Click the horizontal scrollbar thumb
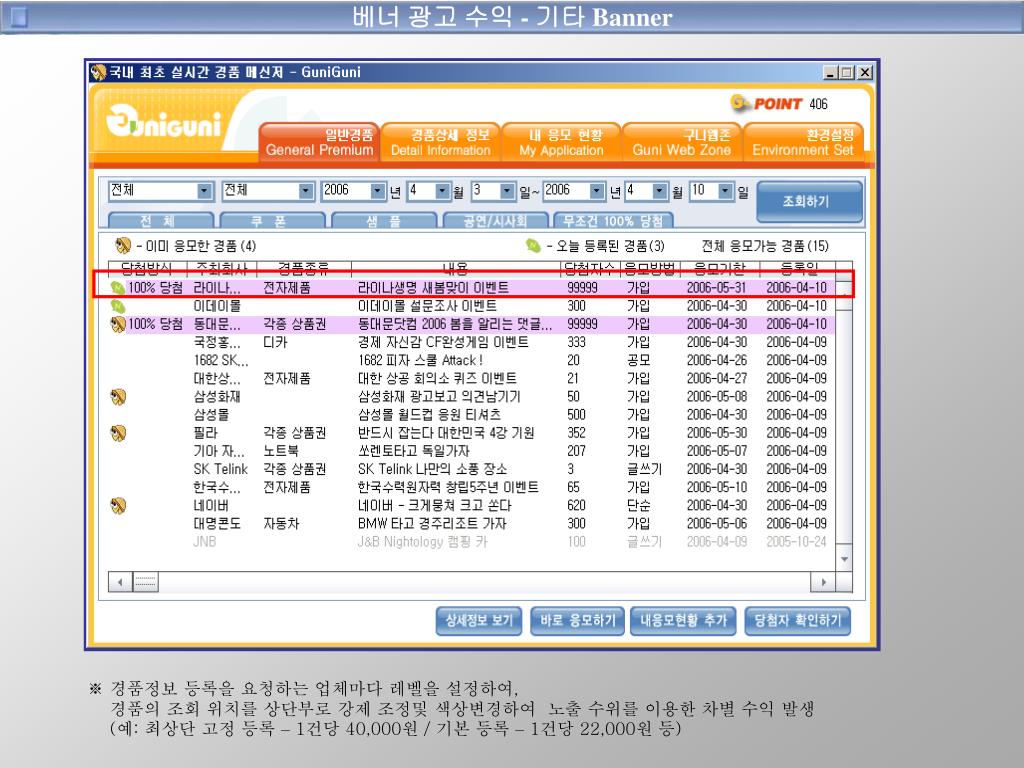Image resolution: width=1024 pixels, height=768 pixels. (146, 582)
